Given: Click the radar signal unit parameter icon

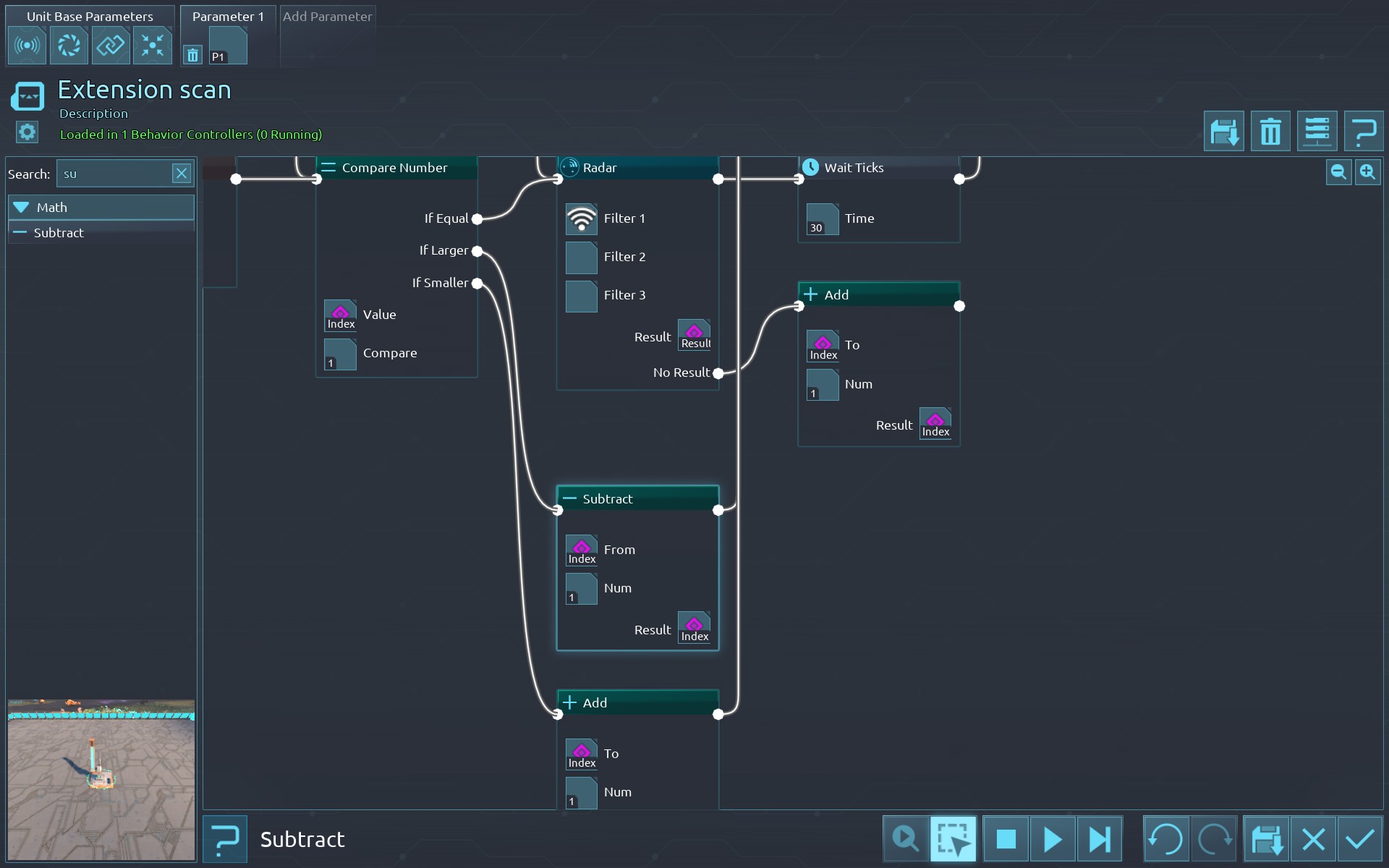Looking at the screenshot, I should point(27,46).
